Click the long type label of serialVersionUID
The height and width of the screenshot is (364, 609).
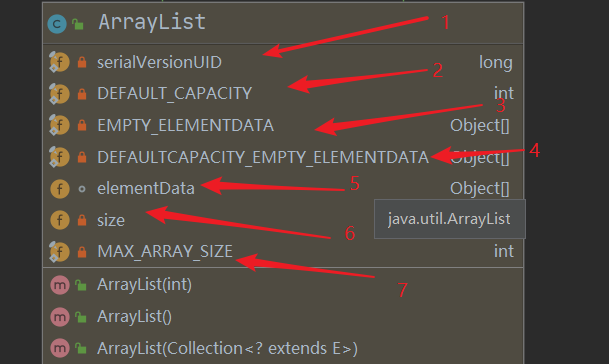pyautogui.click(x=496, y=63)
